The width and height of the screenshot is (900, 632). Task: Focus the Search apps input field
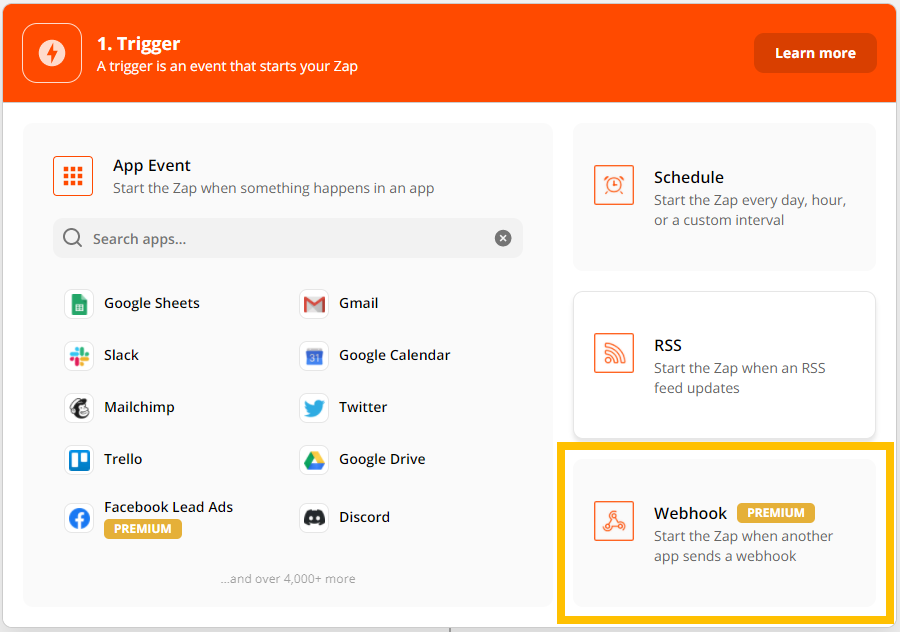[x=288, y=238]
